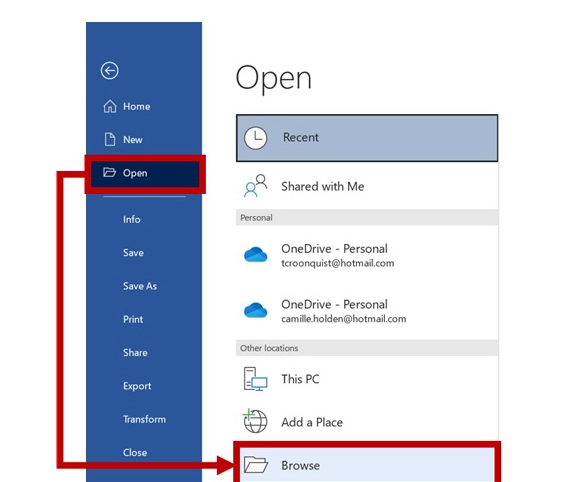Image resolution: width=588 pixels, height=482 pixels.
Task: Select Open in the backstage menu
Action: coord(145,173)
